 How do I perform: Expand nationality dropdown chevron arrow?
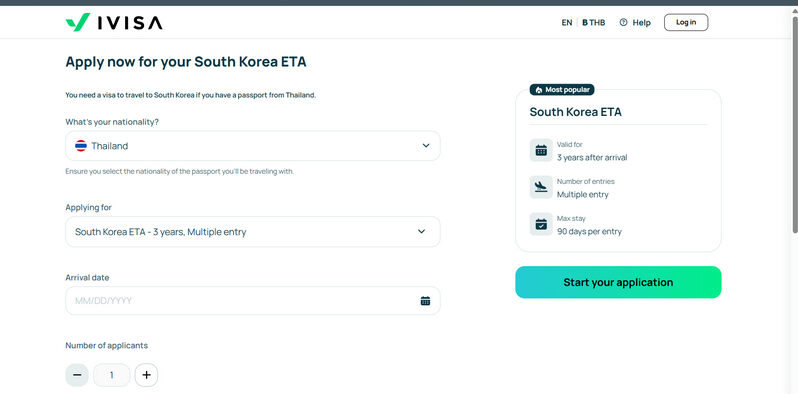click(426, 146)
